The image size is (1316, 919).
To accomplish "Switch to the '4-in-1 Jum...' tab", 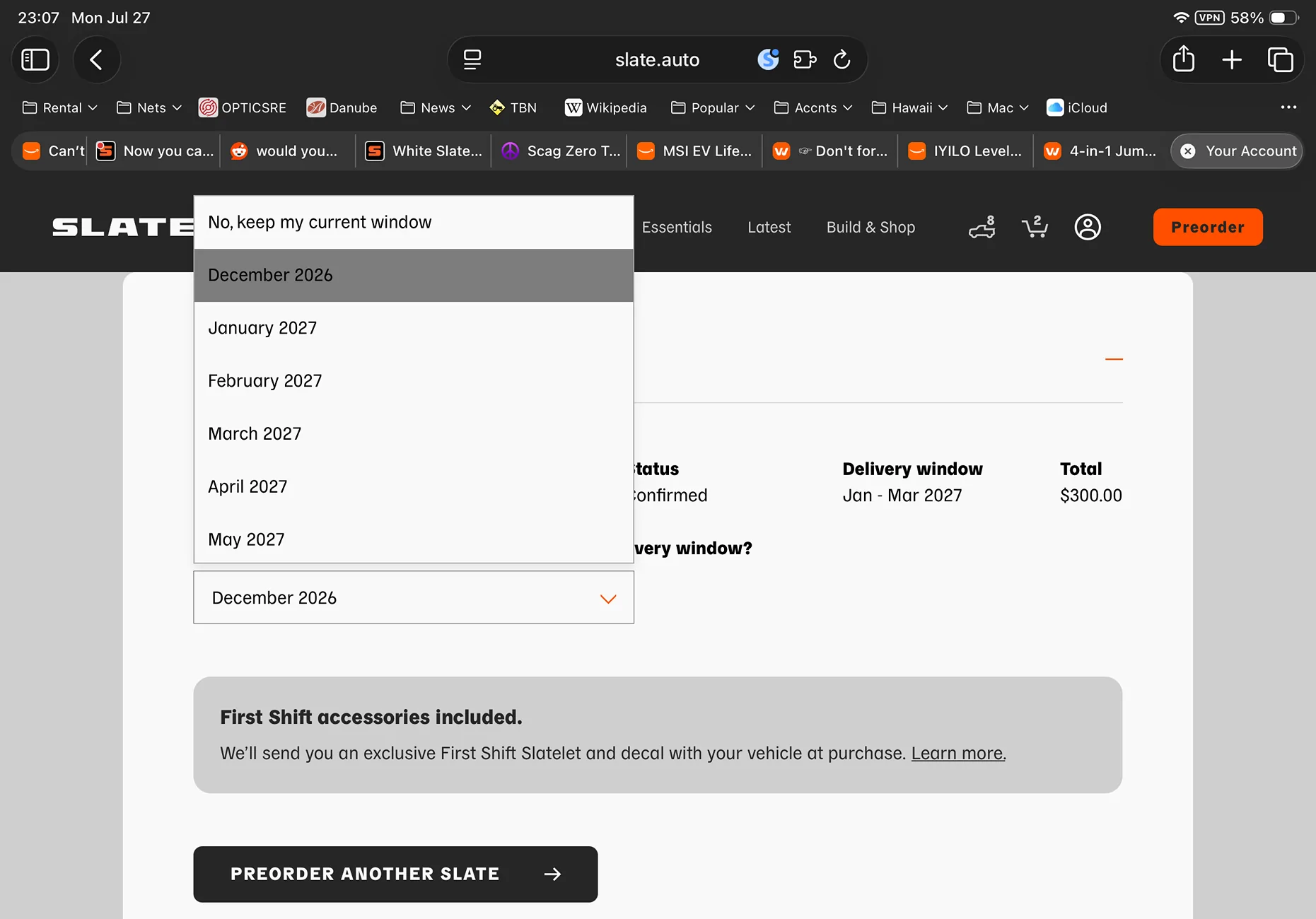I will point(1102,151).
